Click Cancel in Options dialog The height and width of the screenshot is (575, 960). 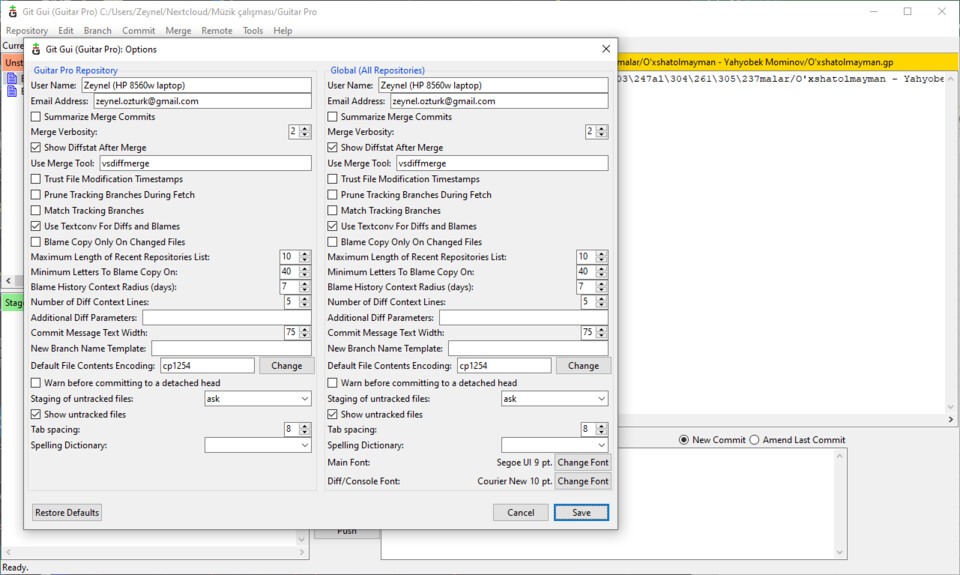520,513
